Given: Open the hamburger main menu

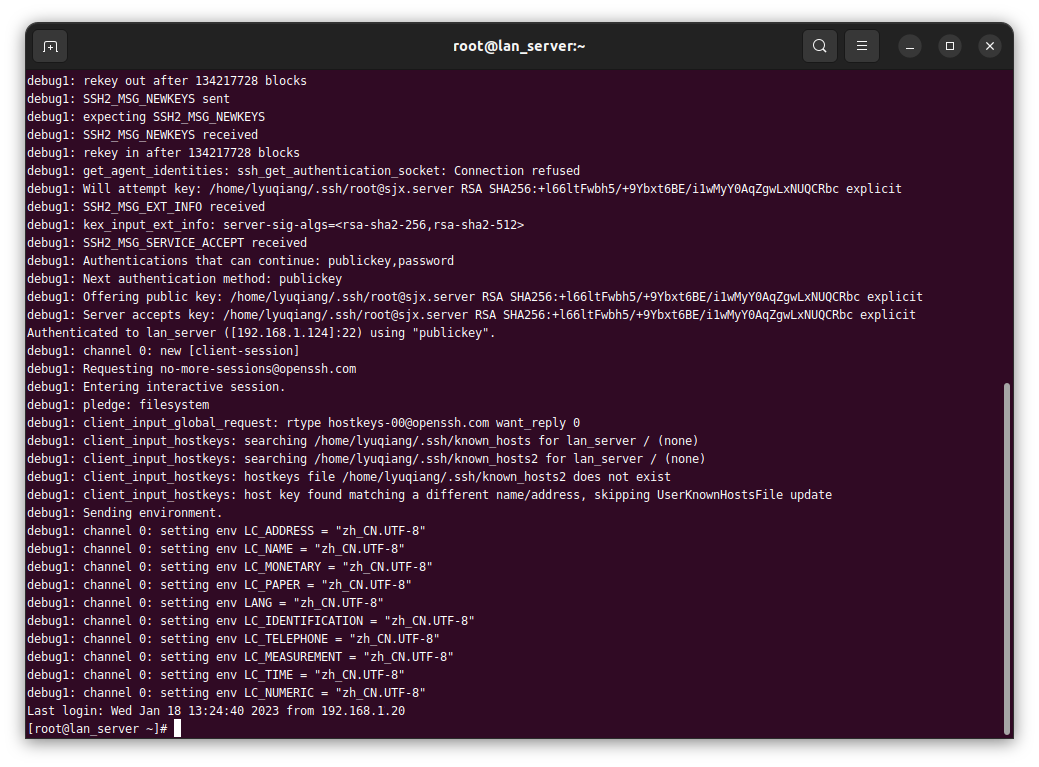Looking at the screenshot, I should click(861, 46).
